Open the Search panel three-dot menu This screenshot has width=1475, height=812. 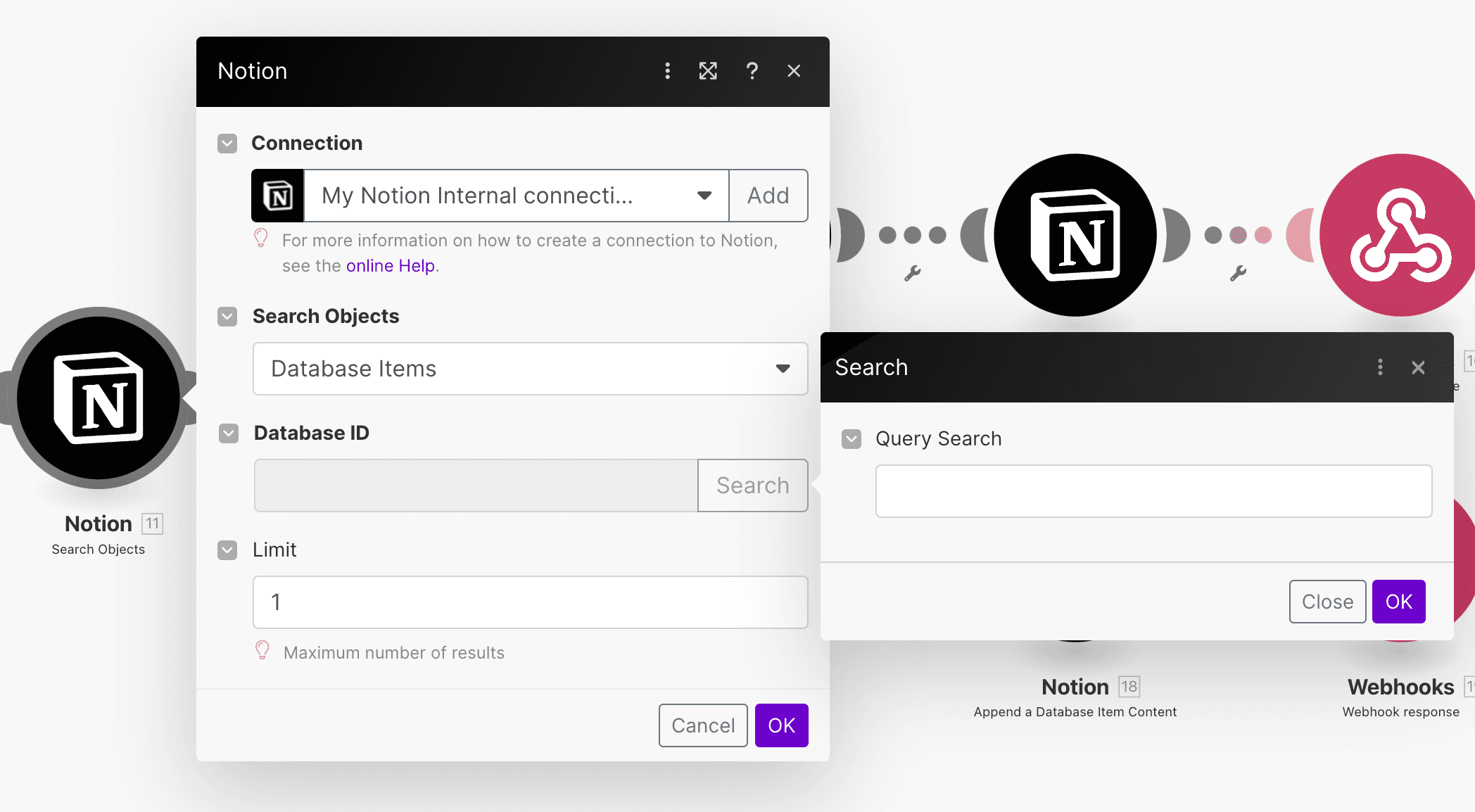1380,367
